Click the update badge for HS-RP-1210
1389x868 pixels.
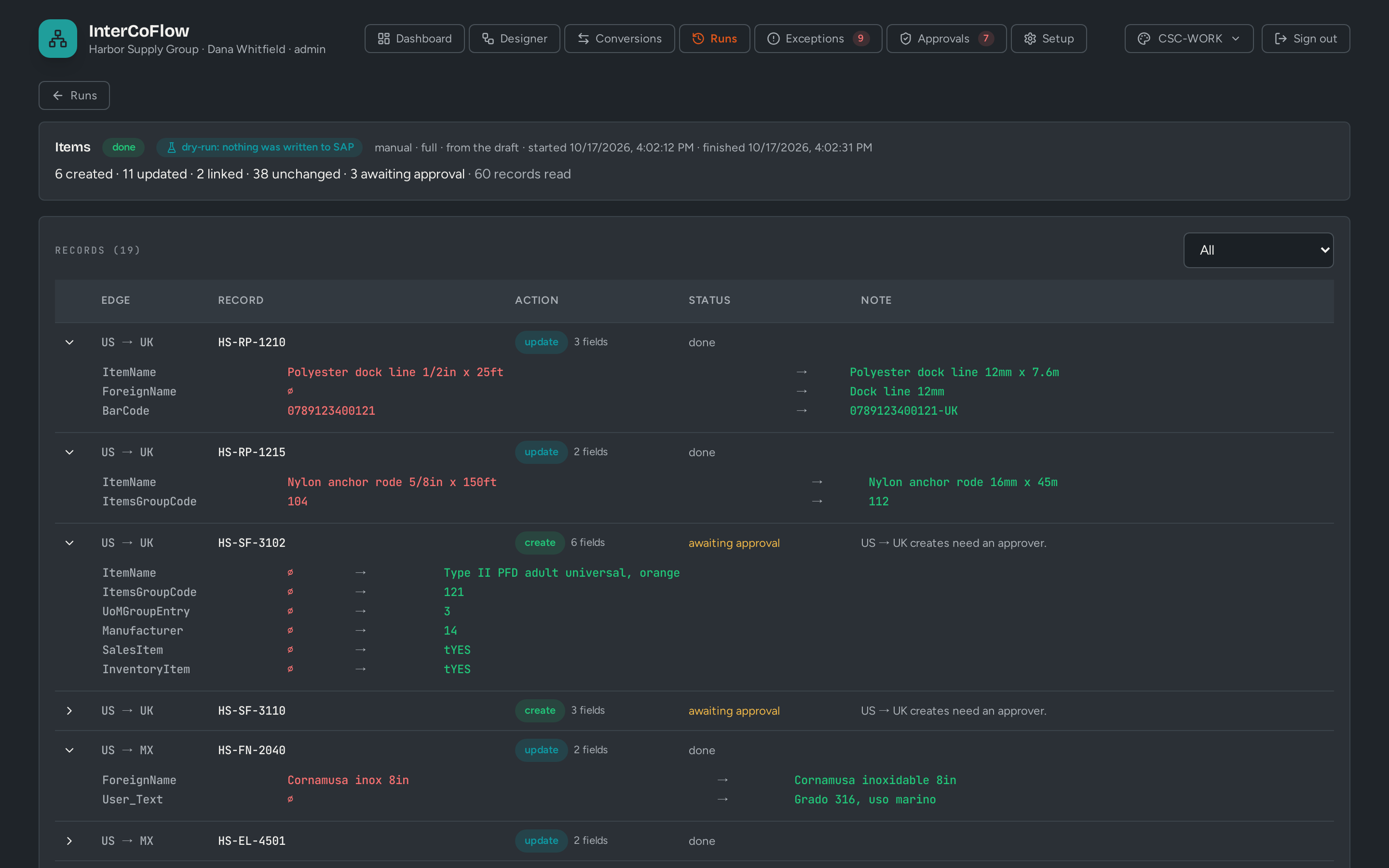(541, 342)
